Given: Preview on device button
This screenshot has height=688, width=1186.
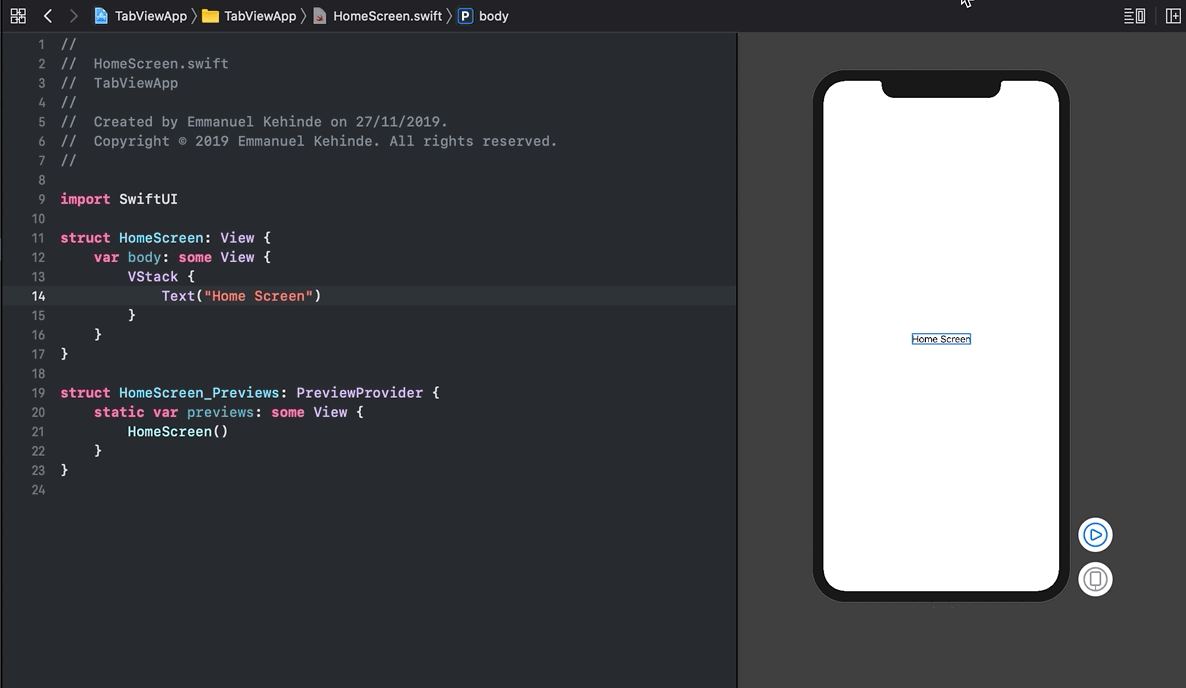Looking at the screenshot, I should coord(1094,580).
